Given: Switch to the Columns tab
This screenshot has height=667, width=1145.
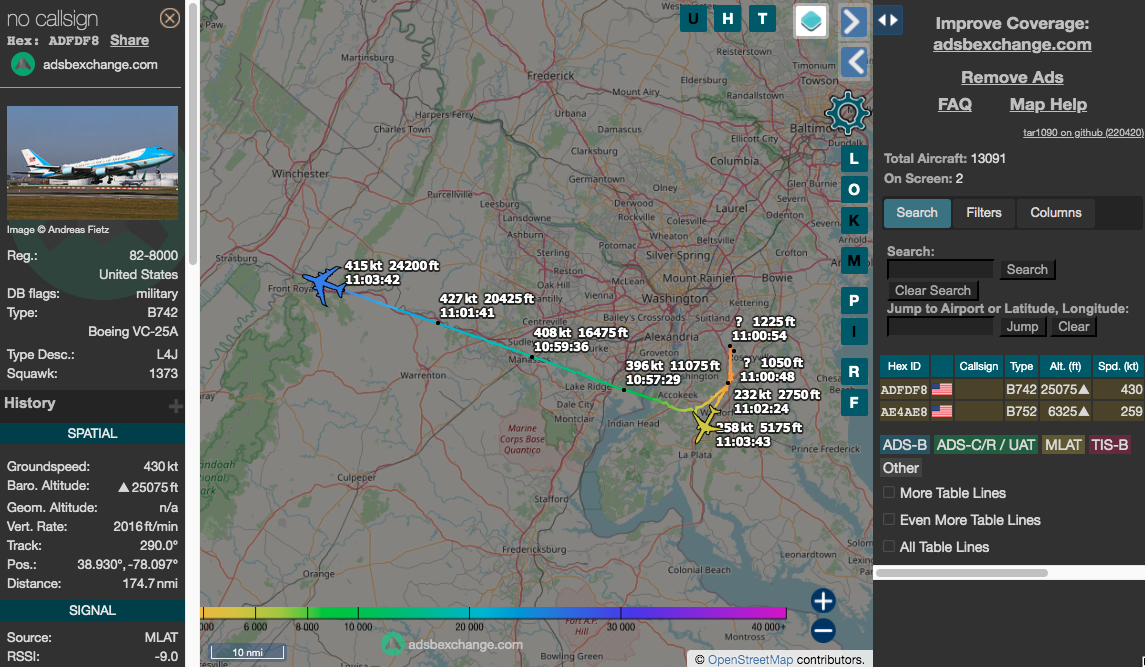Looking at the screenshot, I should [1055, 213].
